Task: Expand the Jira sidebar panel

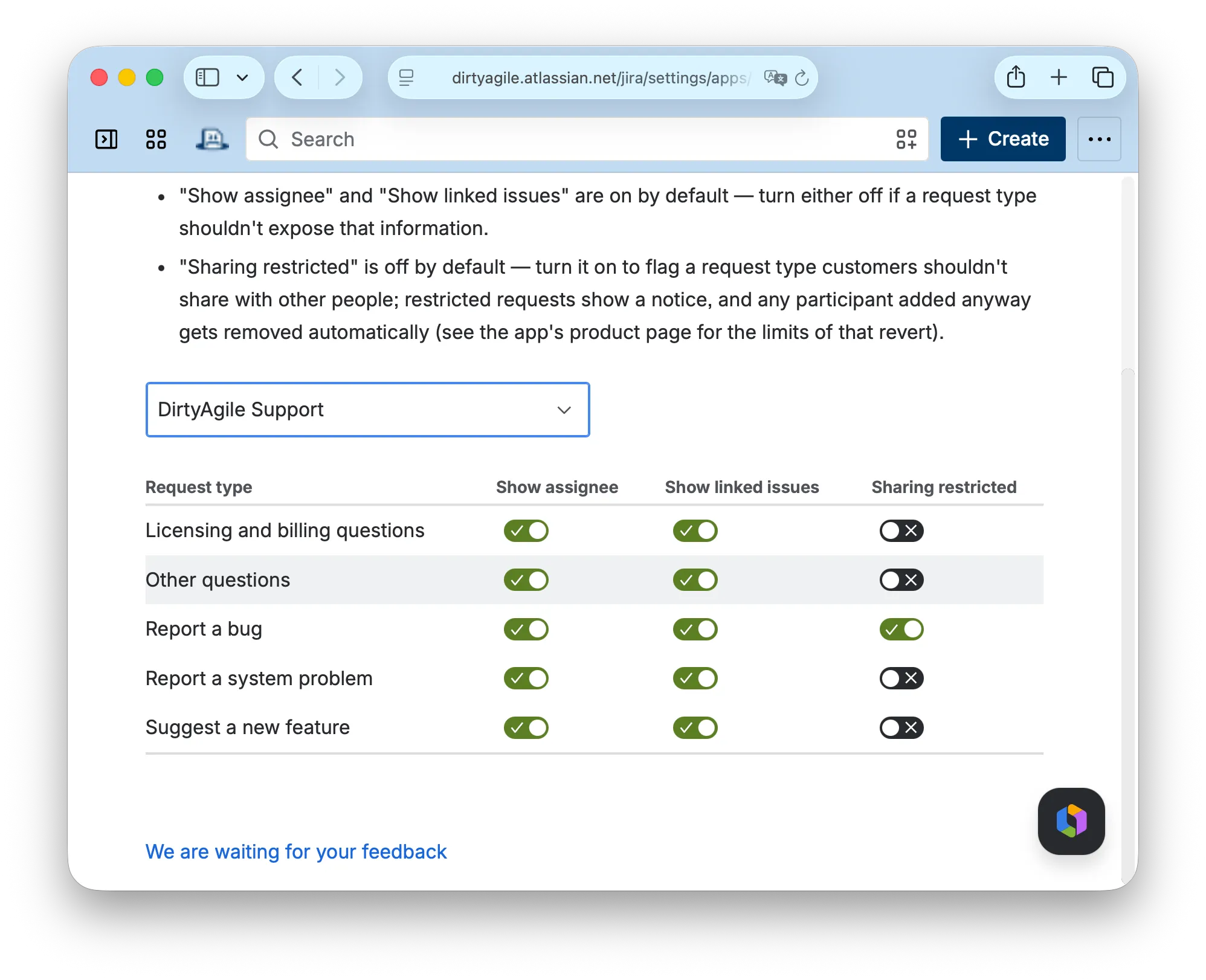Action: pyautogui.click(x=106, y=139)
